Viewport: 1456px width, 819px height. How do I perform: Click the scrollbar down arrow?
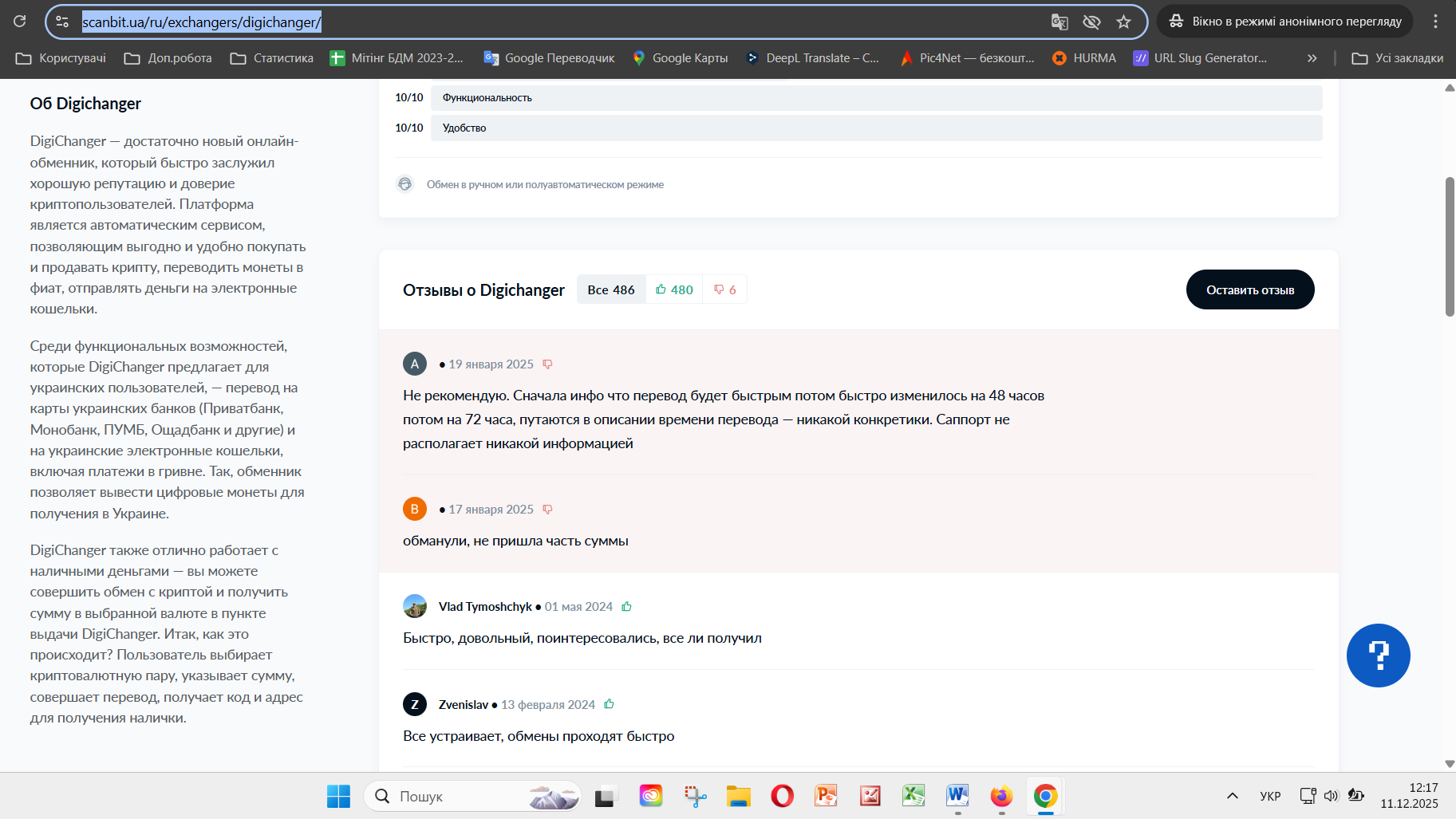point(1450,763)
